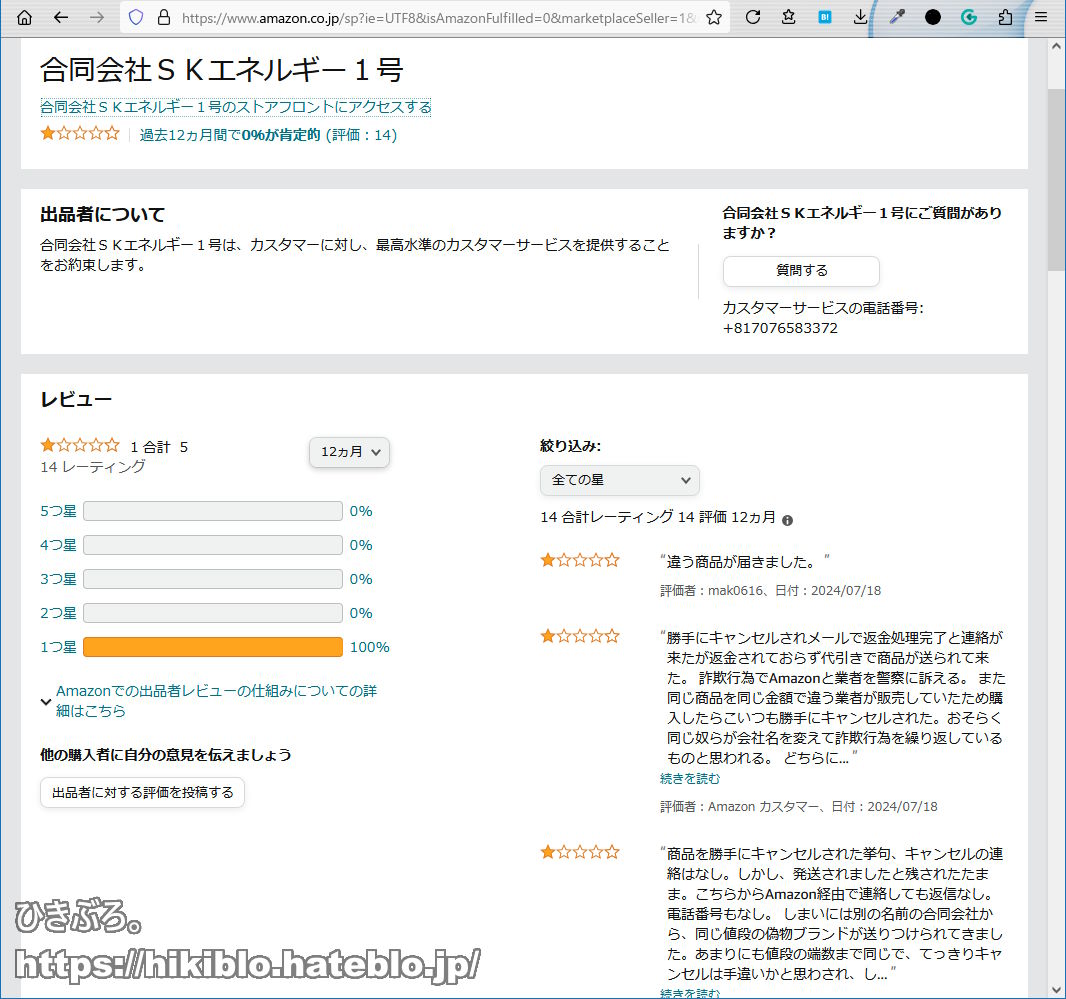
Task: Click the empty 5-star rating bar
Action: 213,511
